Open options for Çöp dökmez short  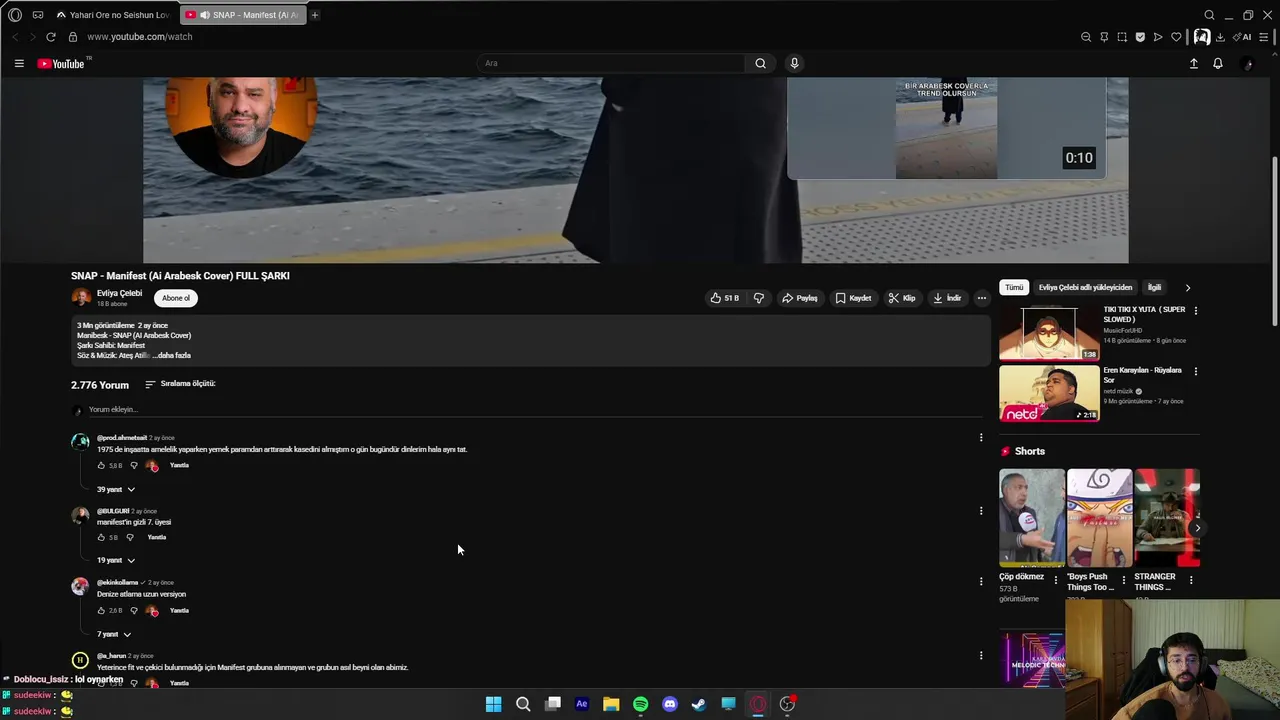point(1056,580)
